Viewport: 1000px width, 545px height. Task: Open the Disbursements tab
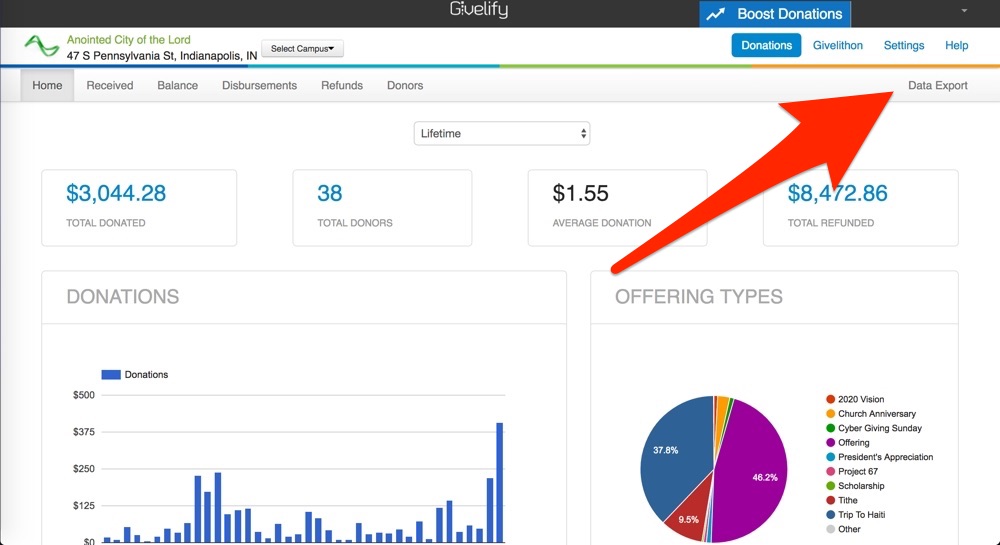(x=260, y=85)
